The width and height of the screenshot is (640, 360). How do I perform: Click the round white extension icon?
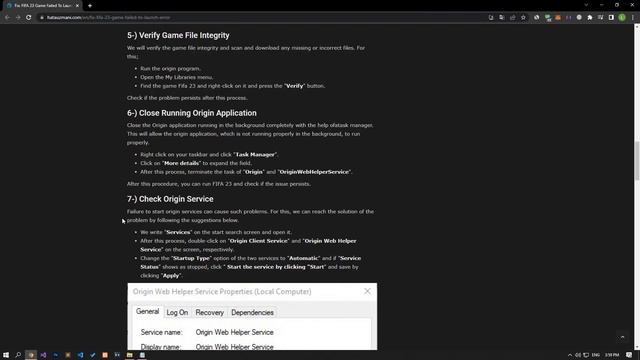579,18
